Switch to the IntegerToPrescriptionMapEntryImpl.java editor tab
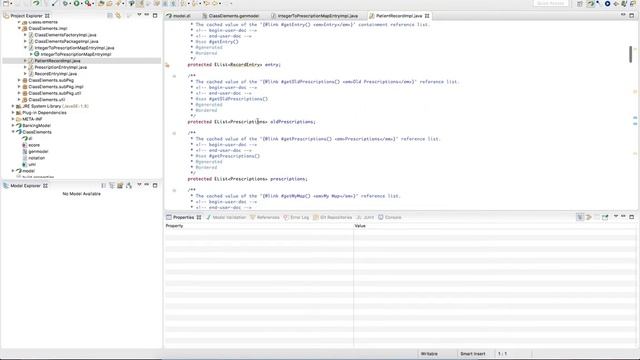 (x=315, y=16)
